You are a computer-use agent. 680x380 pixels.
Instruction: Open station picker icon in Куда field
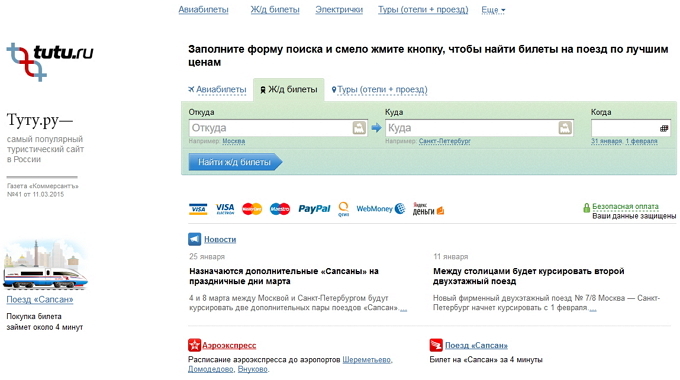(565, 128)
